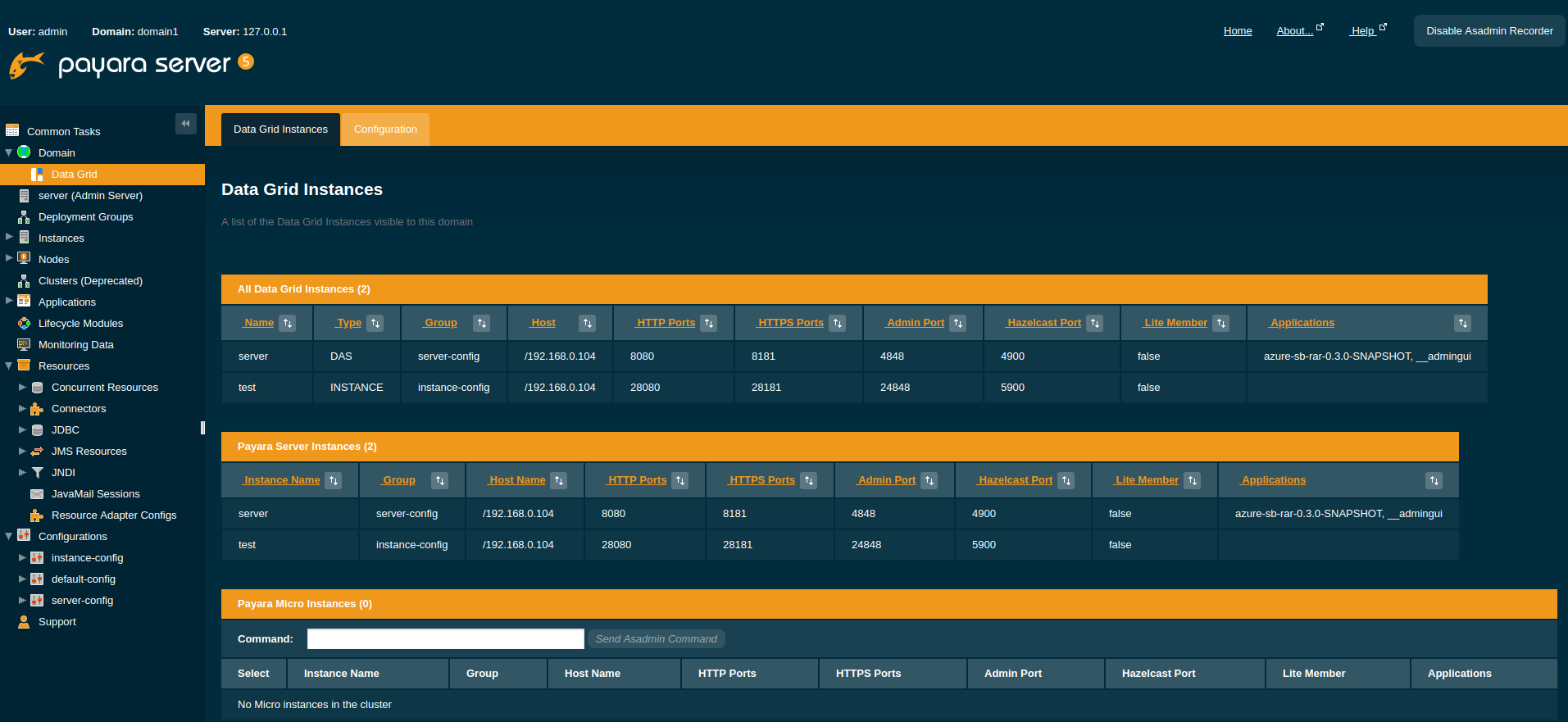Collapse the Domain tree node
The height and width of the screenshot is (722, 1568).
click(x=9, y=152)
